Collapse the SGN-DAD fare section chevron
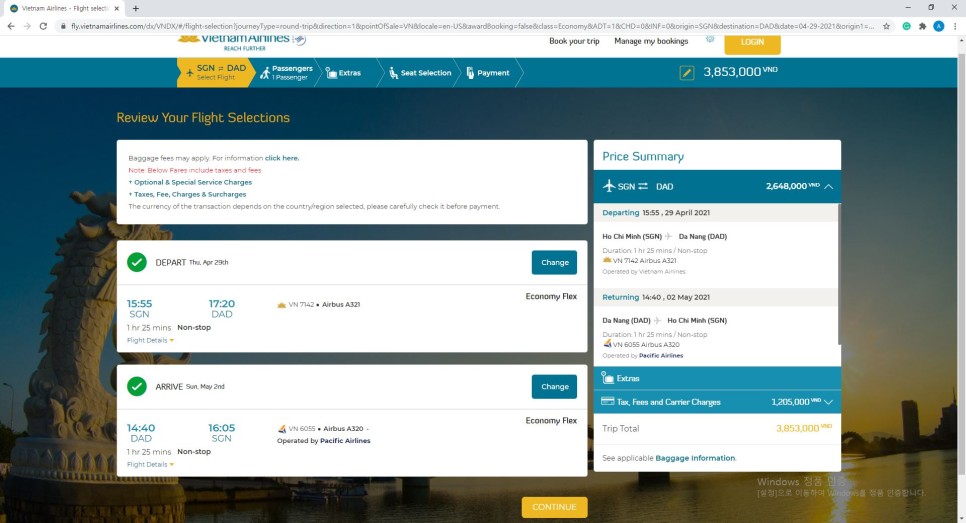Screen dimensions: 966x523 [829, 186]
